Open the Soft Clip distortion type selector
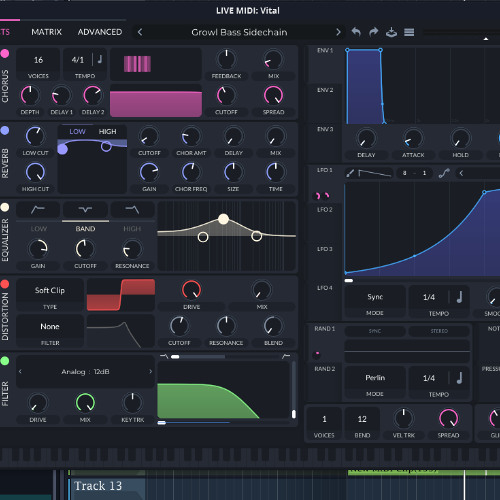 [50, 291]
